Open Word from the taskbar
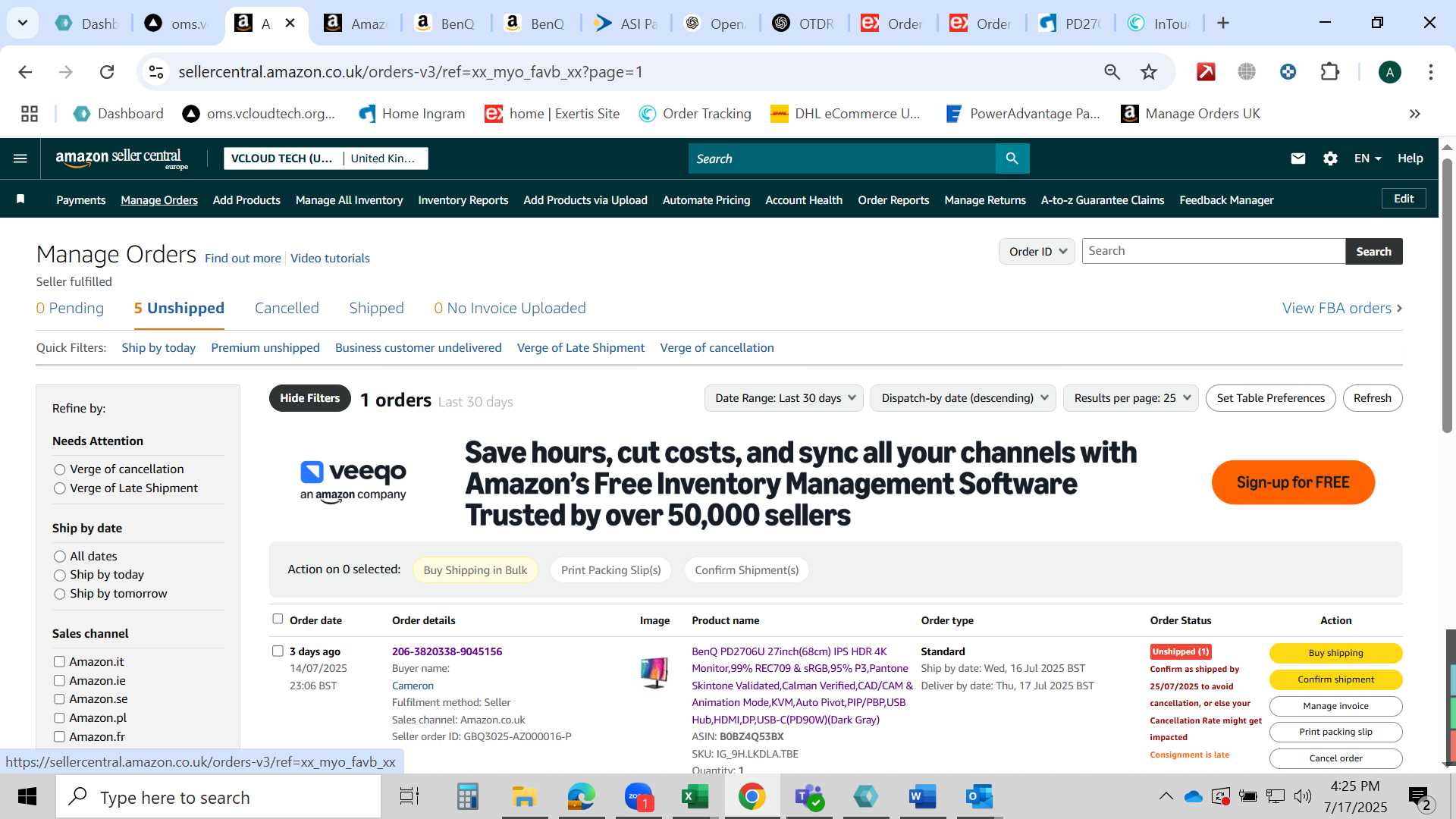1456x819 pixels. coord(923,797)
